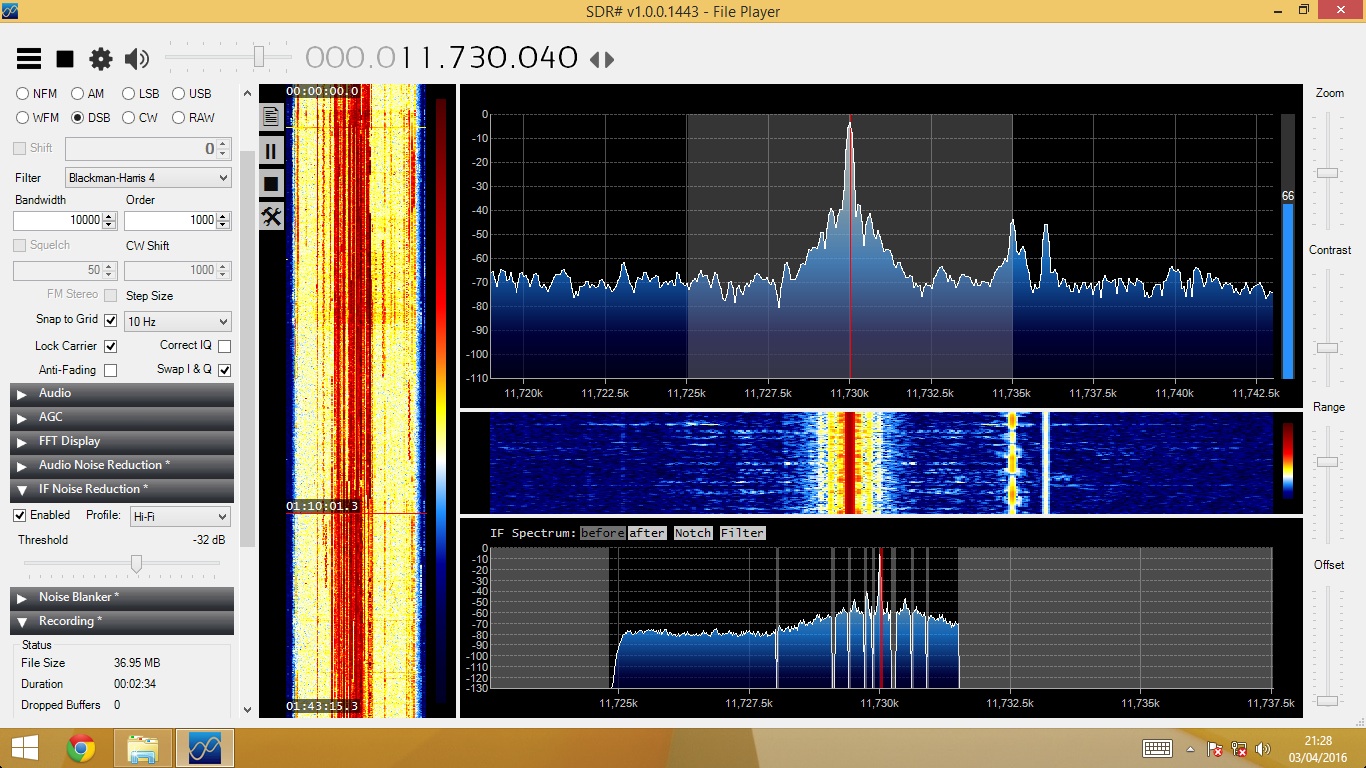Click the Contrast vertical slider

(1327, 330)
